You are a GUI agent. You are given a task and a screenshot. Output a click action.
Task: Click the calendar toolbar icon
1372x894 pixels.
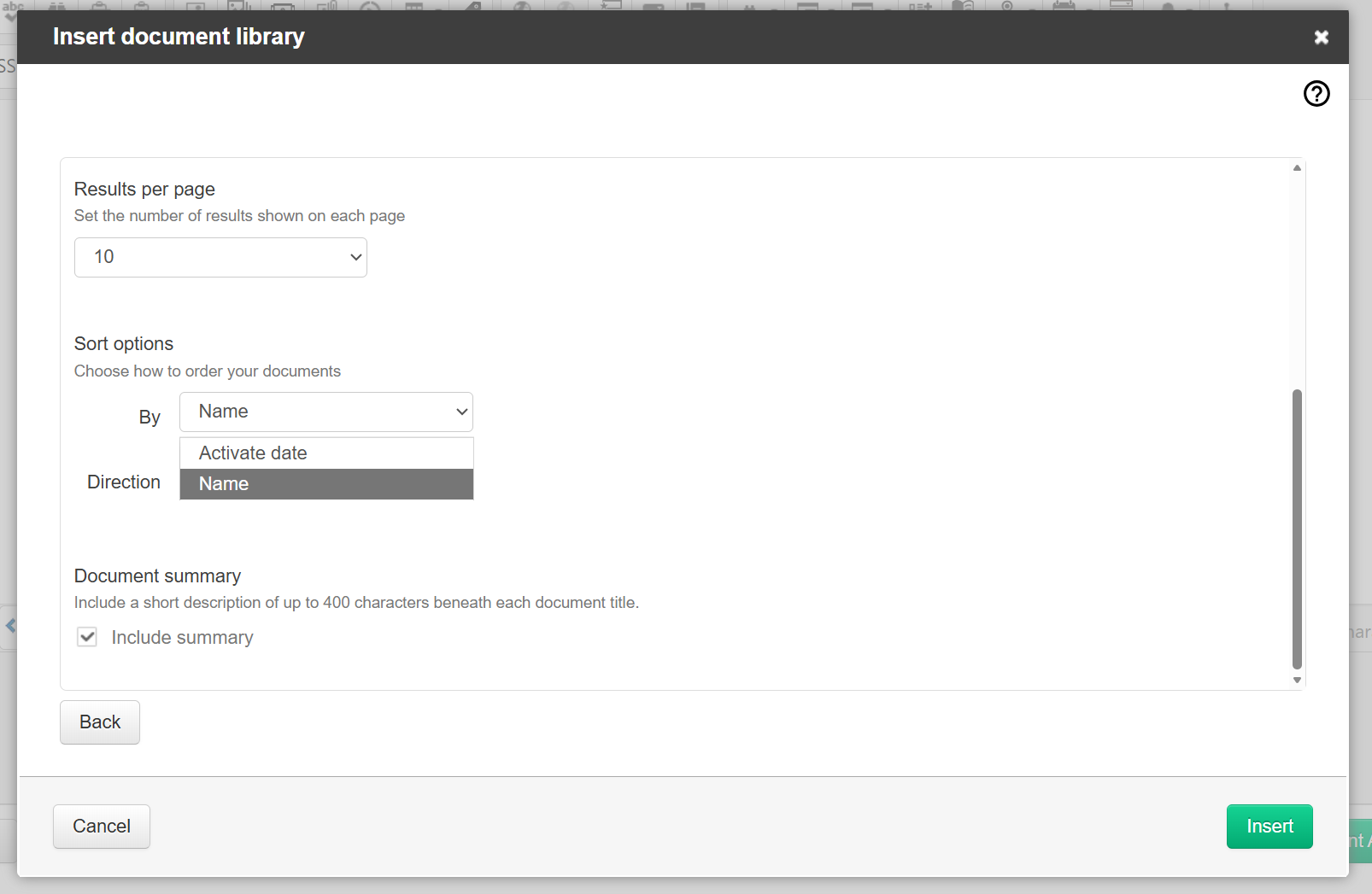[1064, 6]
